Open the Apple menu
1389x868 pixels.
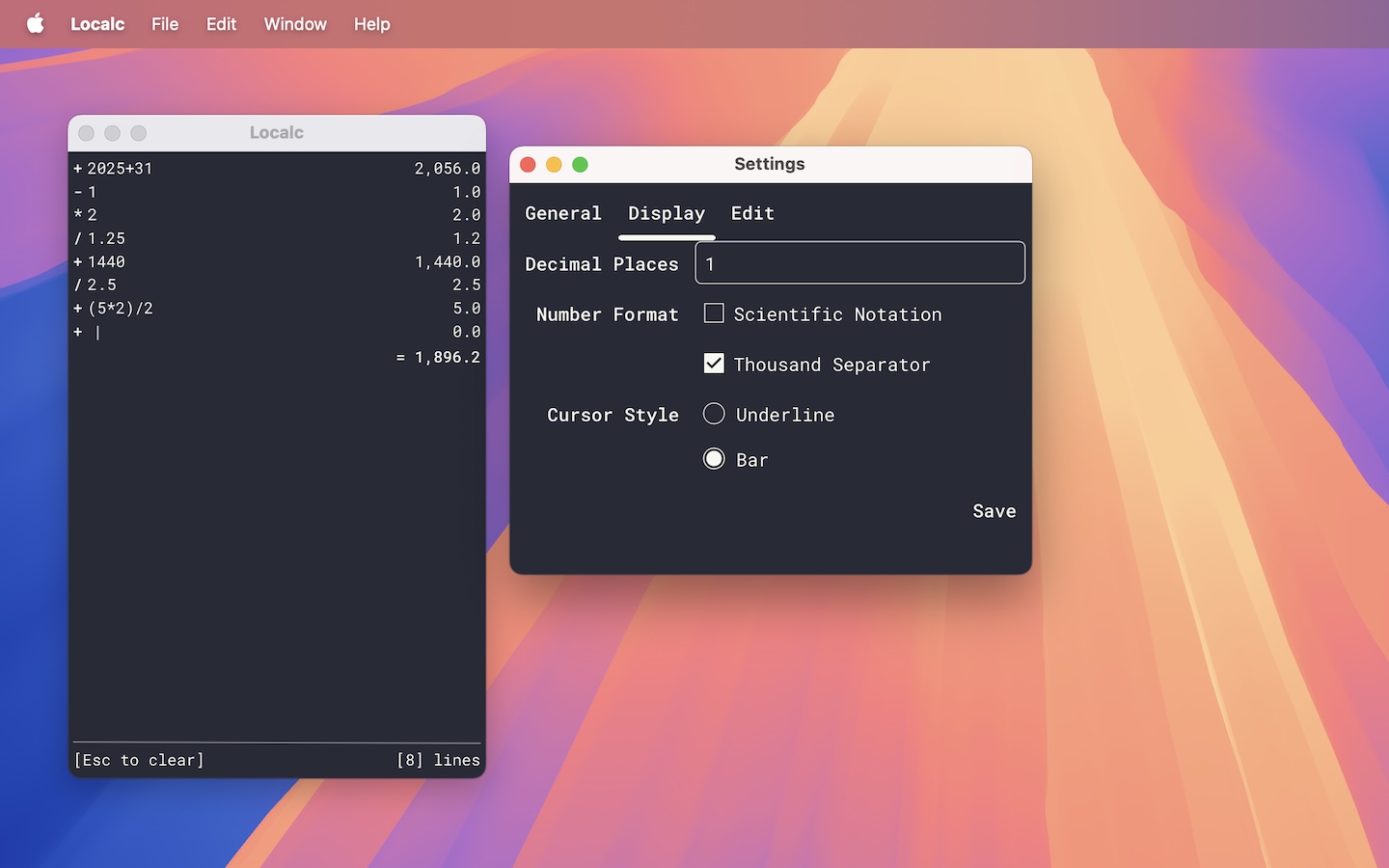[36, 24]
